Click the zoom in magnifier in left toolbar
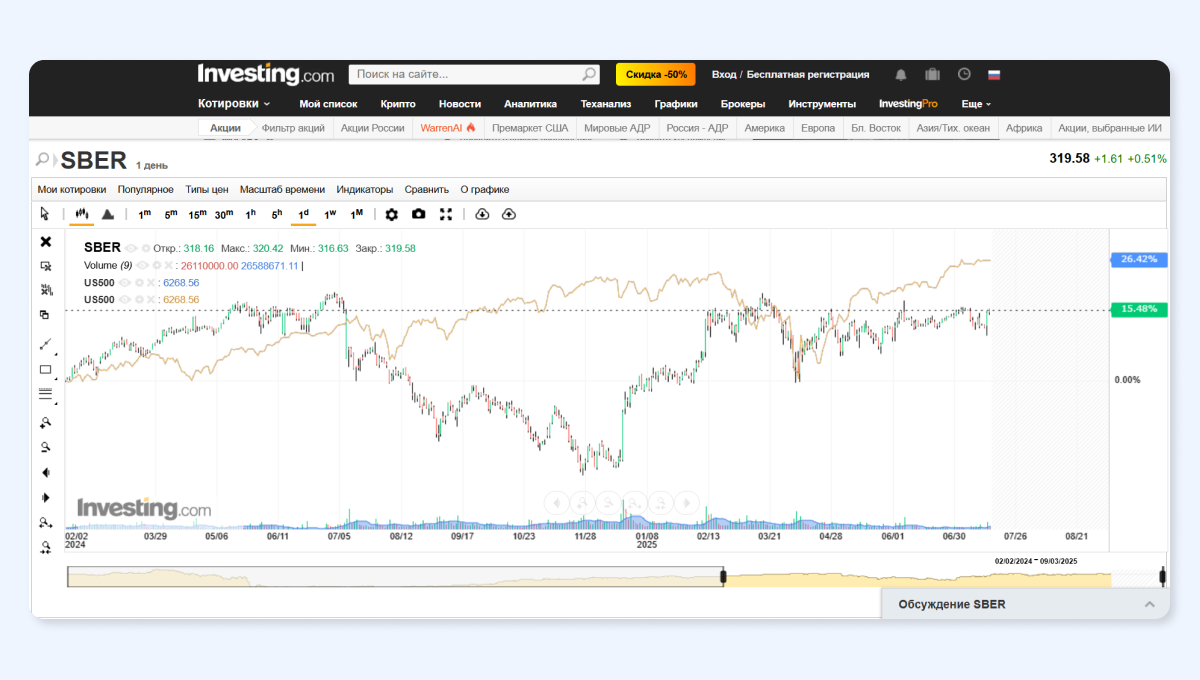The width and height of the screenshot is (1200, 680). click(45, 422)
